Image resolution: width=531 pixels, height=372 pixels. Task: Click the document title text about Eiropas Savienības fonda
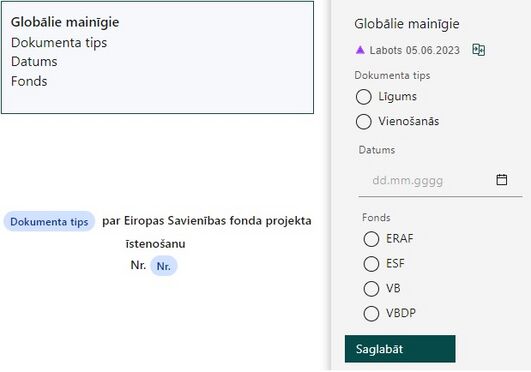[x=207, y=232]
